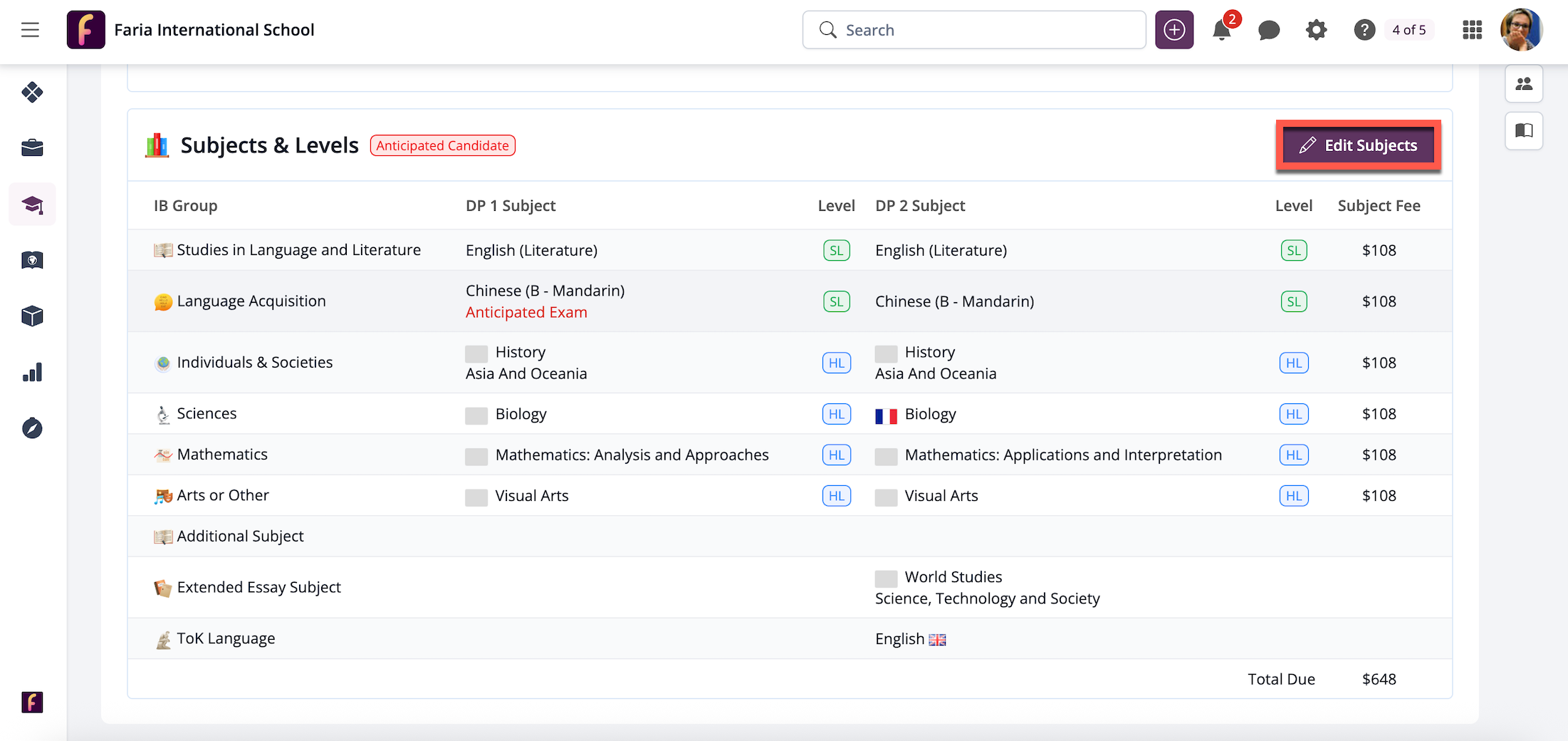The width and height of the screenshot is (1568, 741).
Task: Click the people icon on right panel
Action: click(1524, 84)
